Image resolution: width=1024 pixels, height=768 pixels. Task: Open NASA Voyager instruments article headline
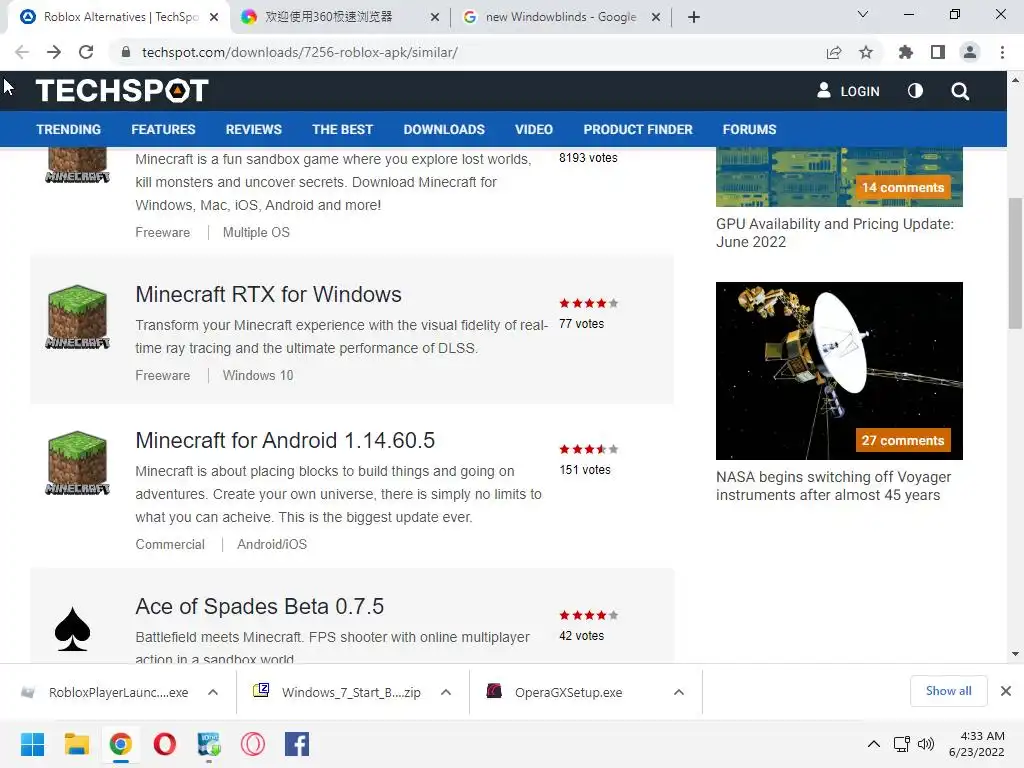tap(833, 486)
